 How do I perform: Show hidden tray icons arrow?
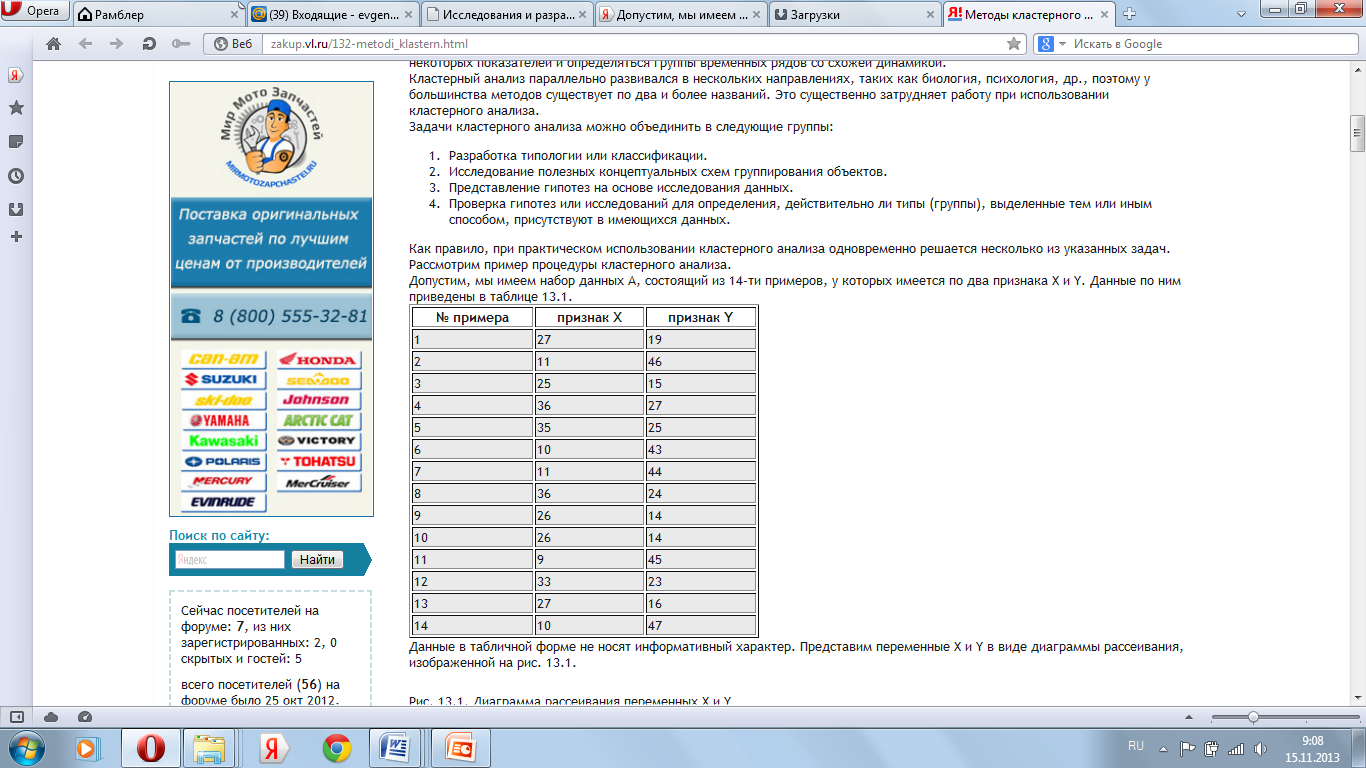coord(1163,747)
